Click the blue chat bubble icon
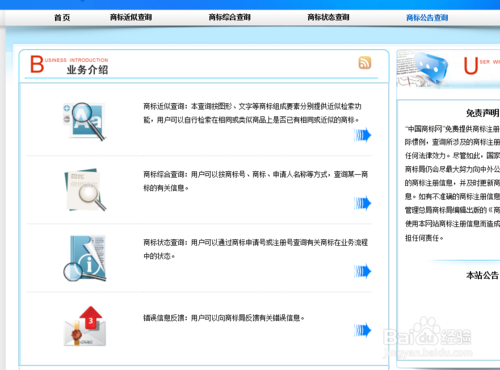This screenshot has height=370, width=500. (x=432, y=69)
